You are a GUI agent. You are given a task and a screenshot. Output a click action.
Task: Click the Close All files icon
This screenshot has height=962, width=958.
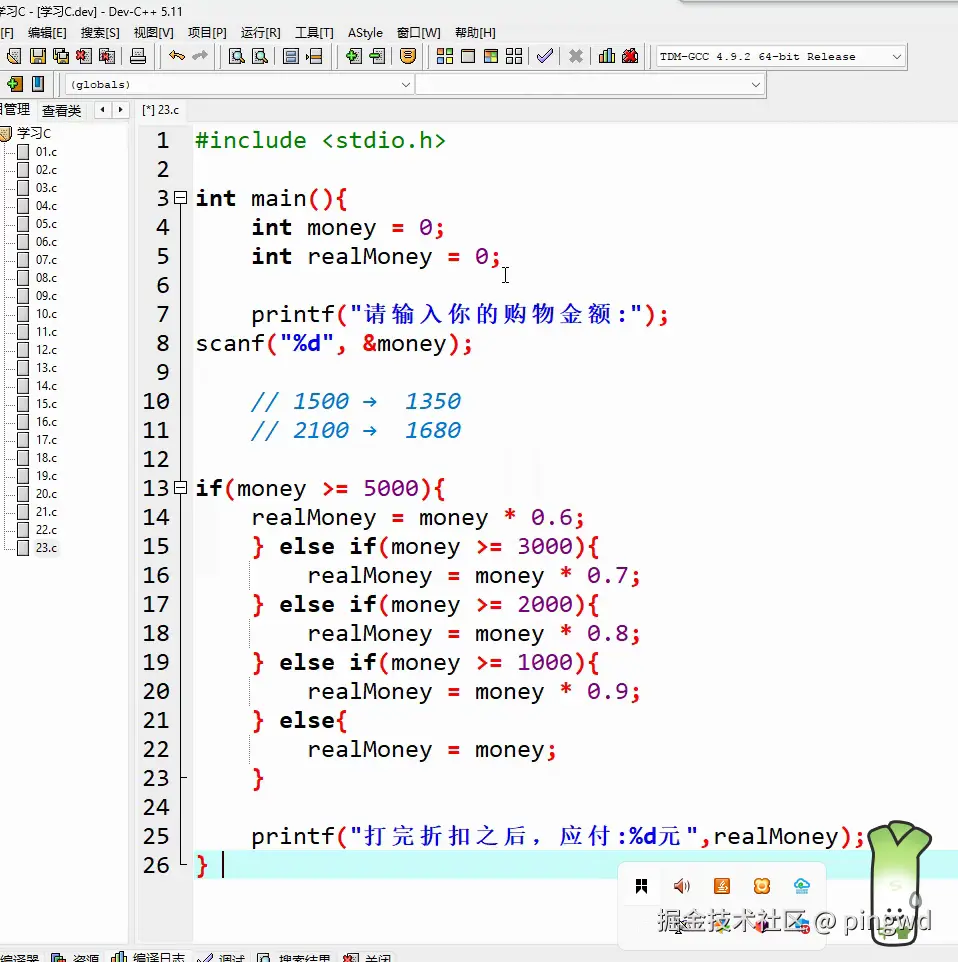(x=107, y=56)
